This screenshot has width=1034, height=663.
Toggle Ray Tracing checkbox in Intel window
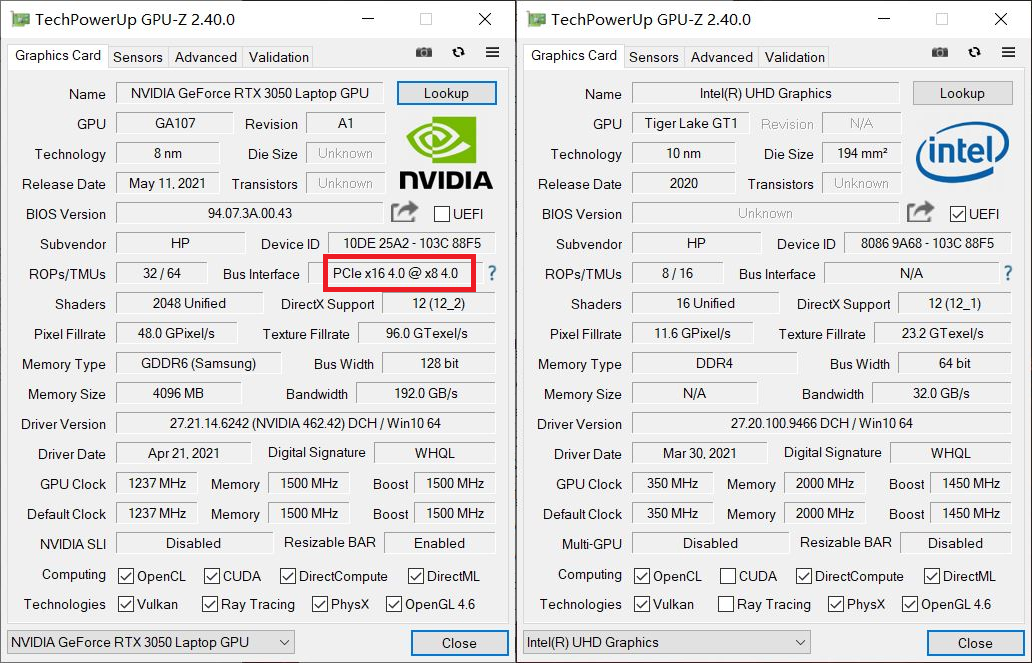725,604
